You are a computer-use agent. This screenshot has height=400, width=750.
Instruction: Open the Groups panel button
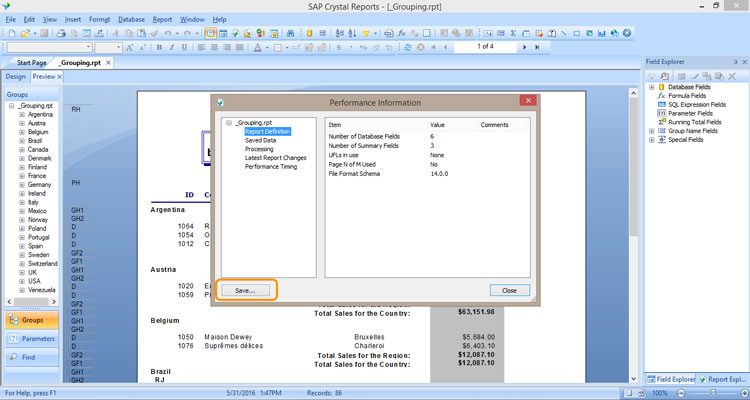pos(32,320)
